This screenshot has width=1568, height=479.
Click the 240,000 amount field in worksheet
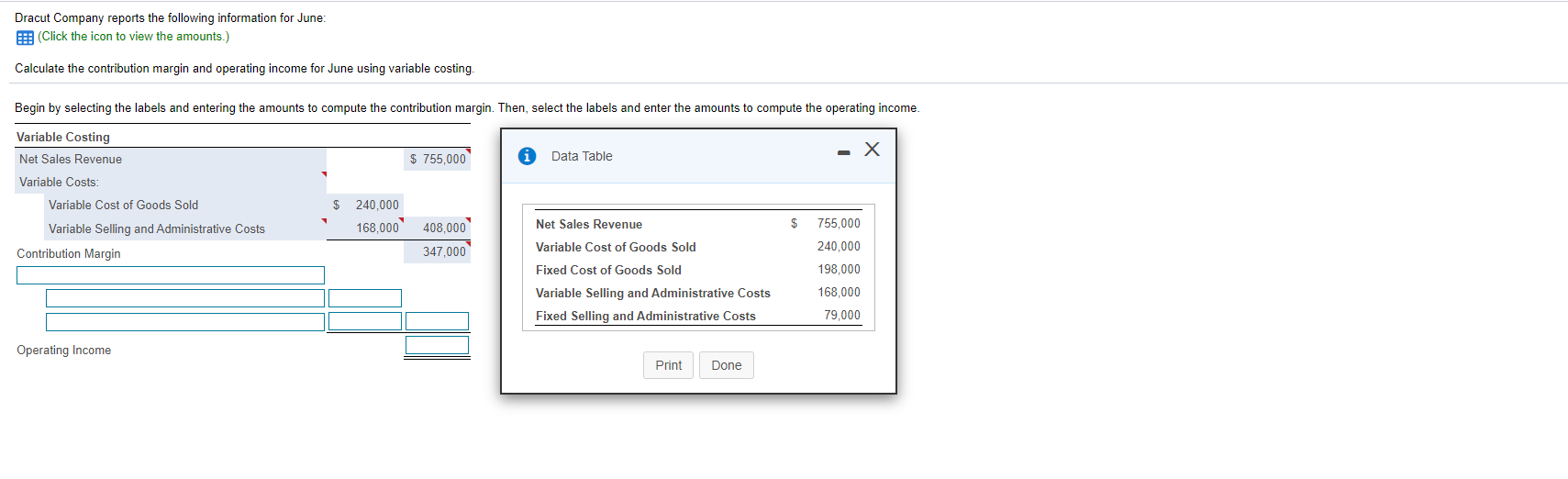(365, 205)
